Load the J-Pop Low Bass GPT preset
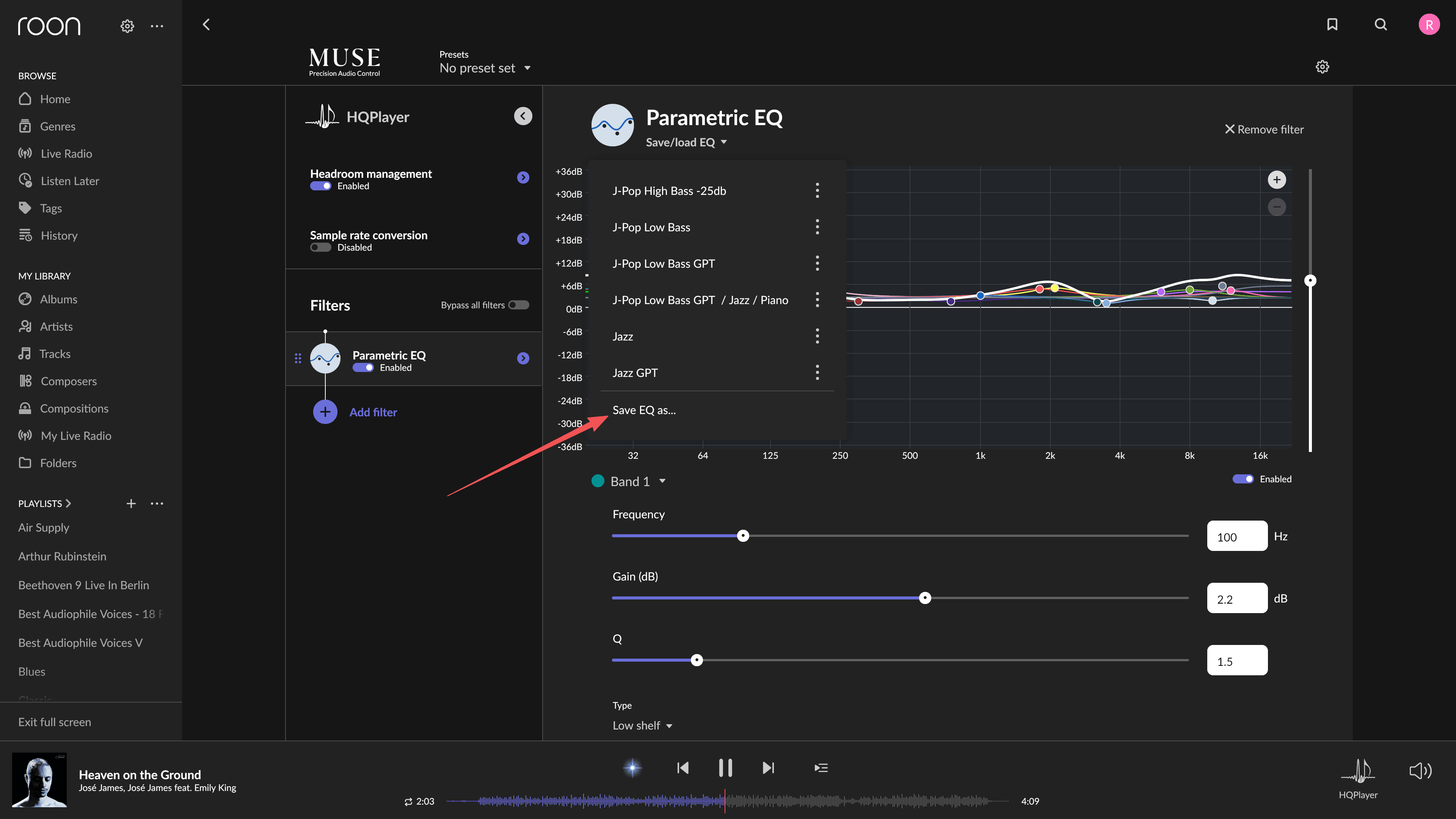The width and height of the screenshot is (1456, 819). click(664, 264)
